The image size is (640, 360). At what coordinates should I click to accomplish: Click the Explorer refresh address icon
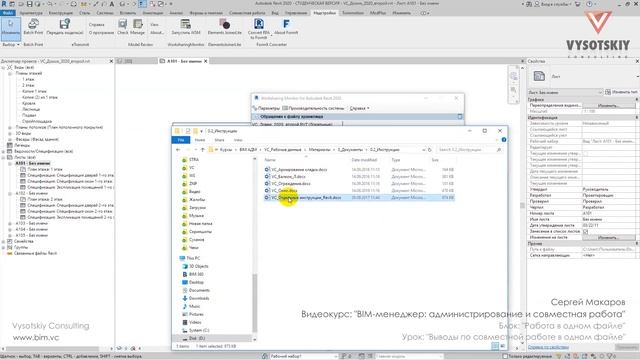tap(430, 150)
